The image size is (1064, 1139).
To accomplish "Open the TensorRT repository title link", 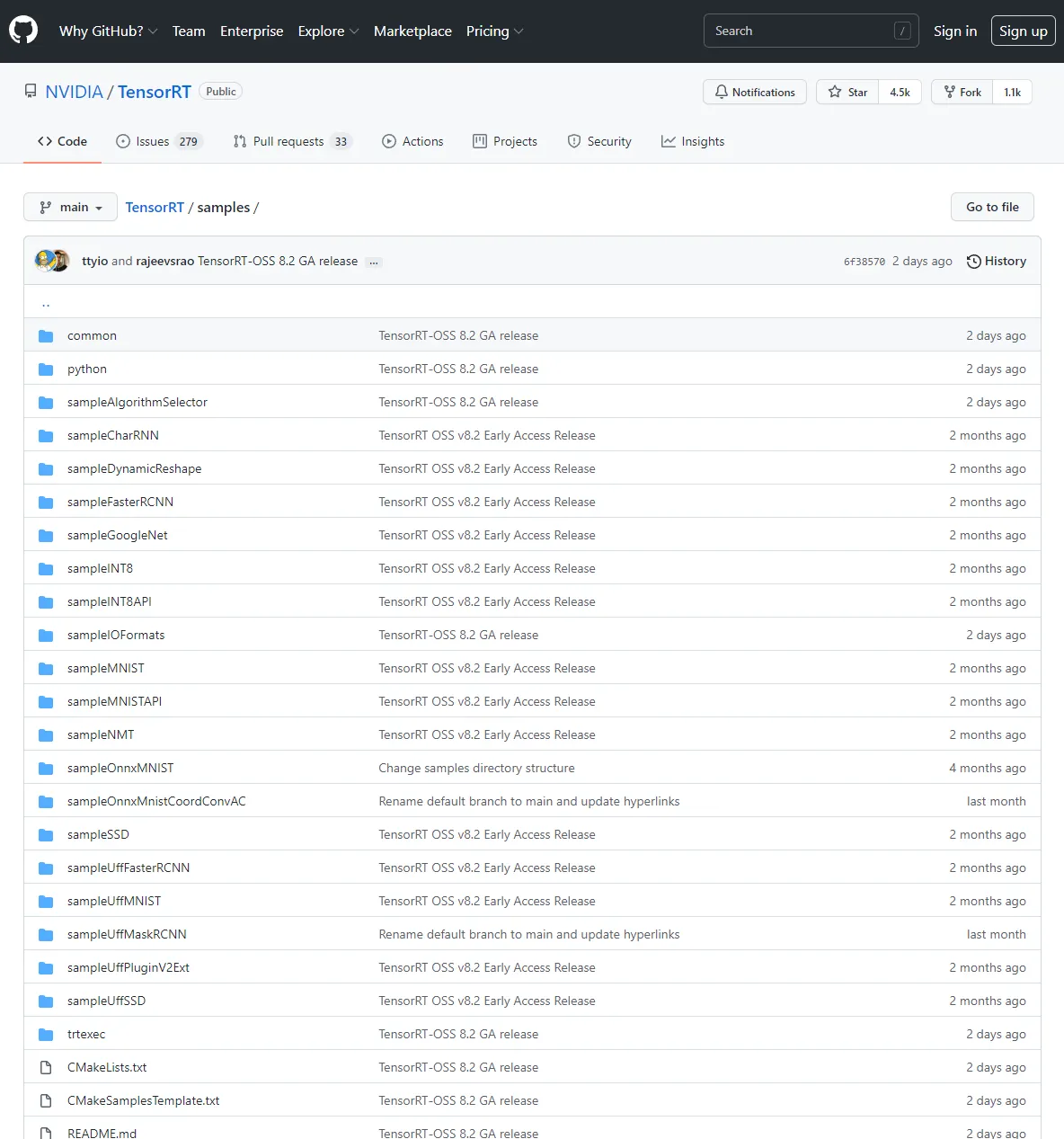I will (155, 92).
